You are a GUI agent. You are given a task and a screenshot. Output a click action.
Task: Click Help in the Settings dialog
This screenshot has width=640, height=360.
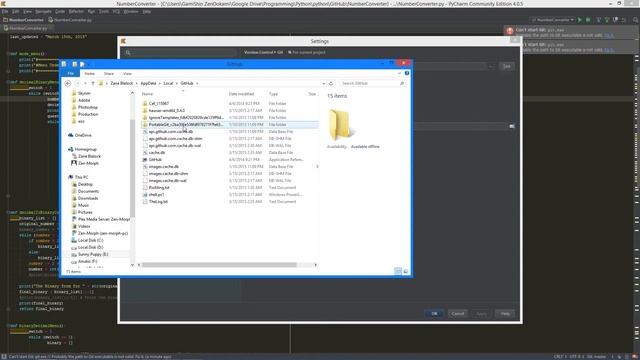tap(505, 313)
